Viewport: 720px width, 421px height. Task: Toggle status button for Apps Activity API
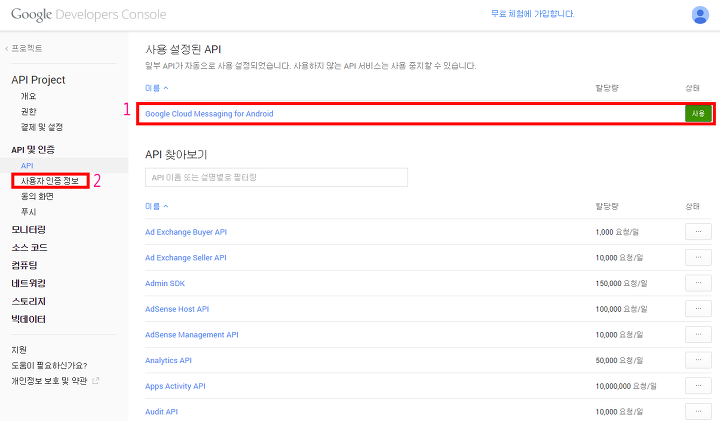[x=698, y=386]
